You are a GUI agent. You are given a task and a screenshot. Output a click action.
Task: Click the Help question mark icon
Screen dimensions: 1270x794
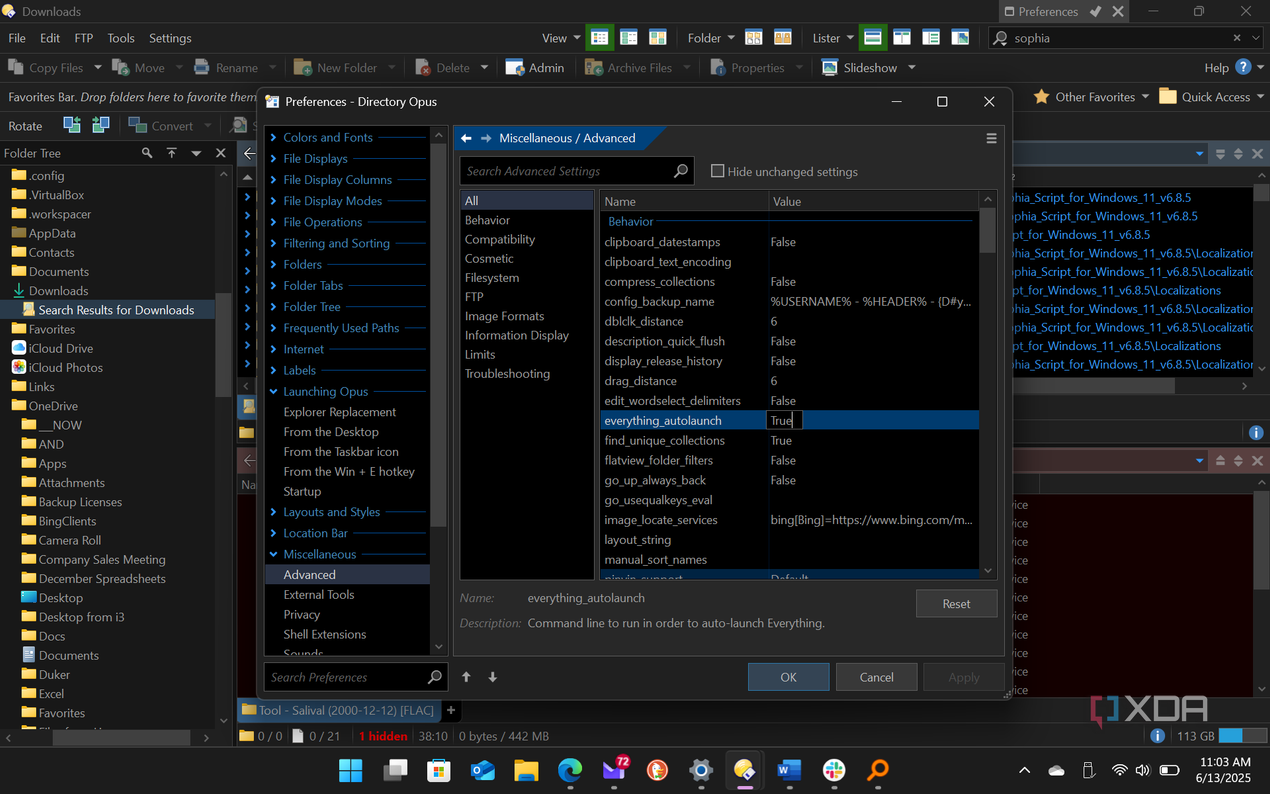coord(1244,67)
